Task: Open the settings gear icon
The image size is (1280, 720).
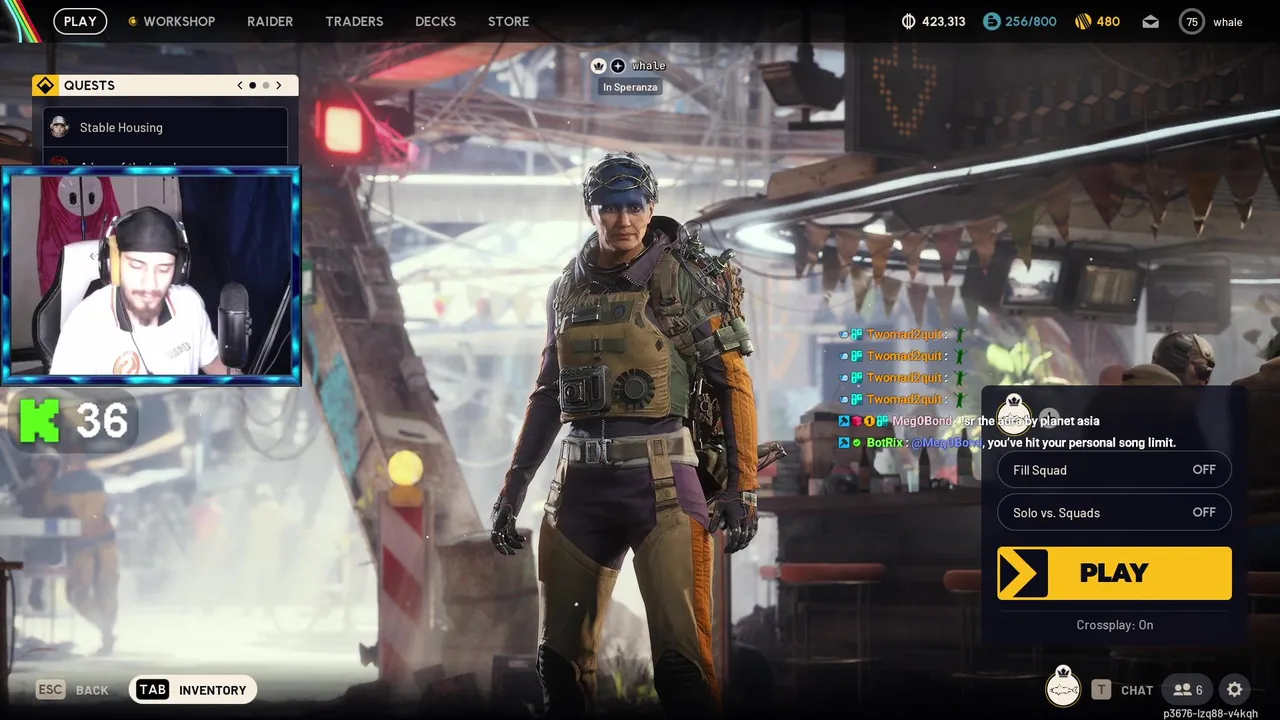Action: click(x=1235, y=690)
